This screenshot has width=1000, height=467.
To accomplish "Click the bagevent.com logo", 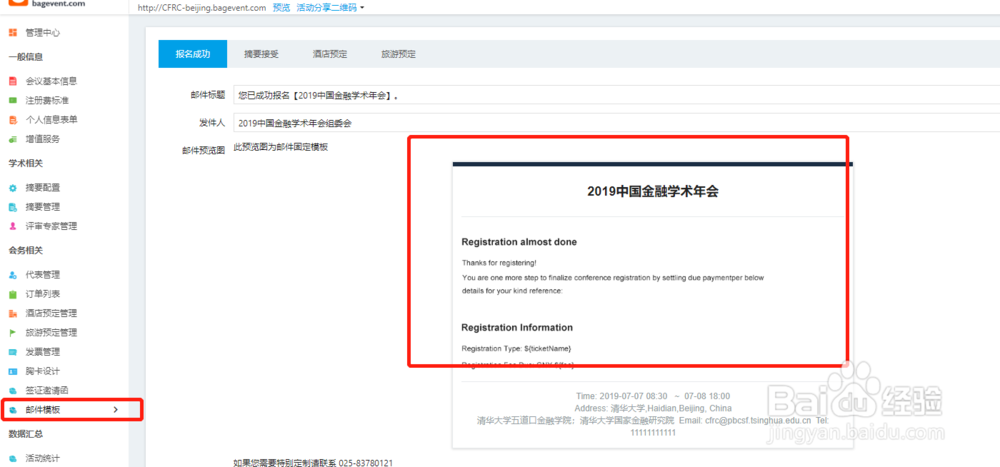I will click(x=46, y=4).
